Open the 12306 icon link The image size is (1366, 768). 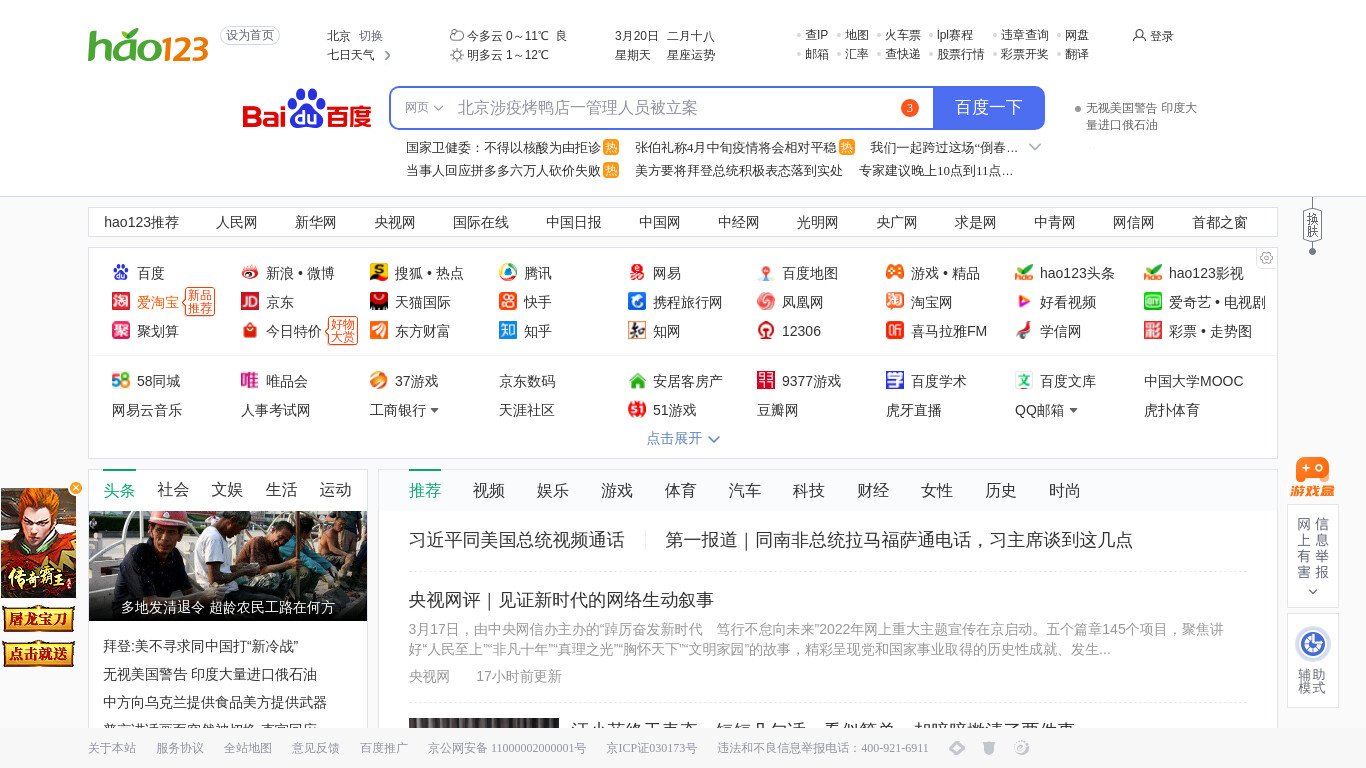(766, 331)
